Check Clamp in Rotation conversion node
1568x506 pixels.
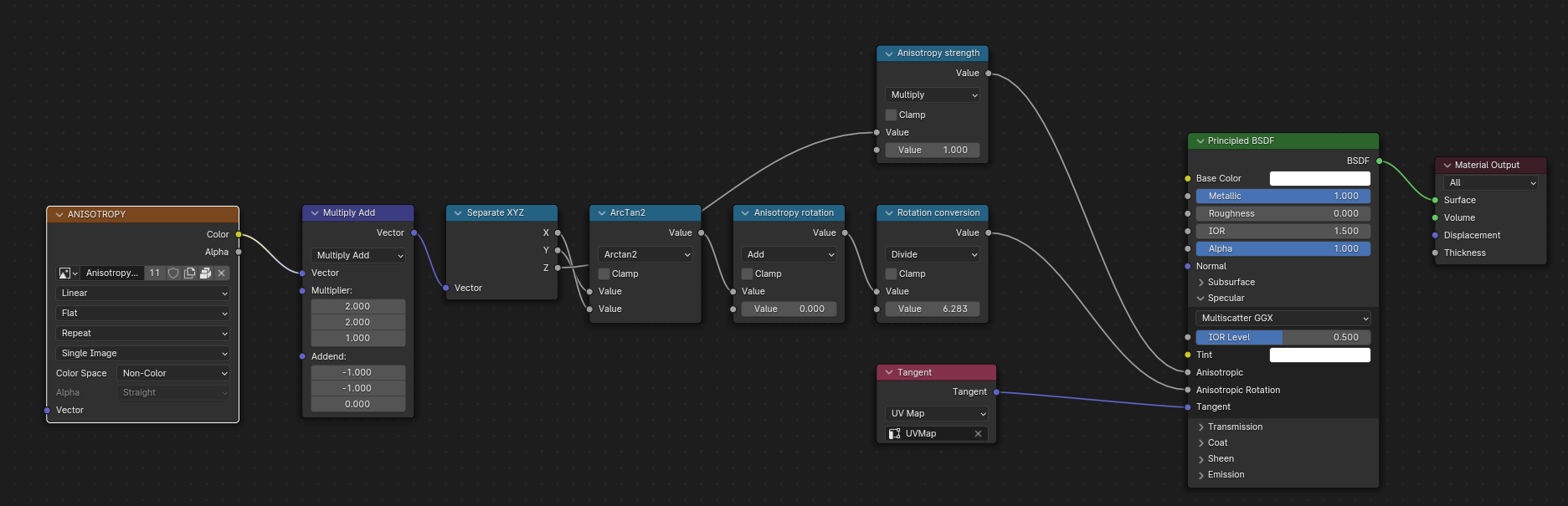(x=891, y=274)
